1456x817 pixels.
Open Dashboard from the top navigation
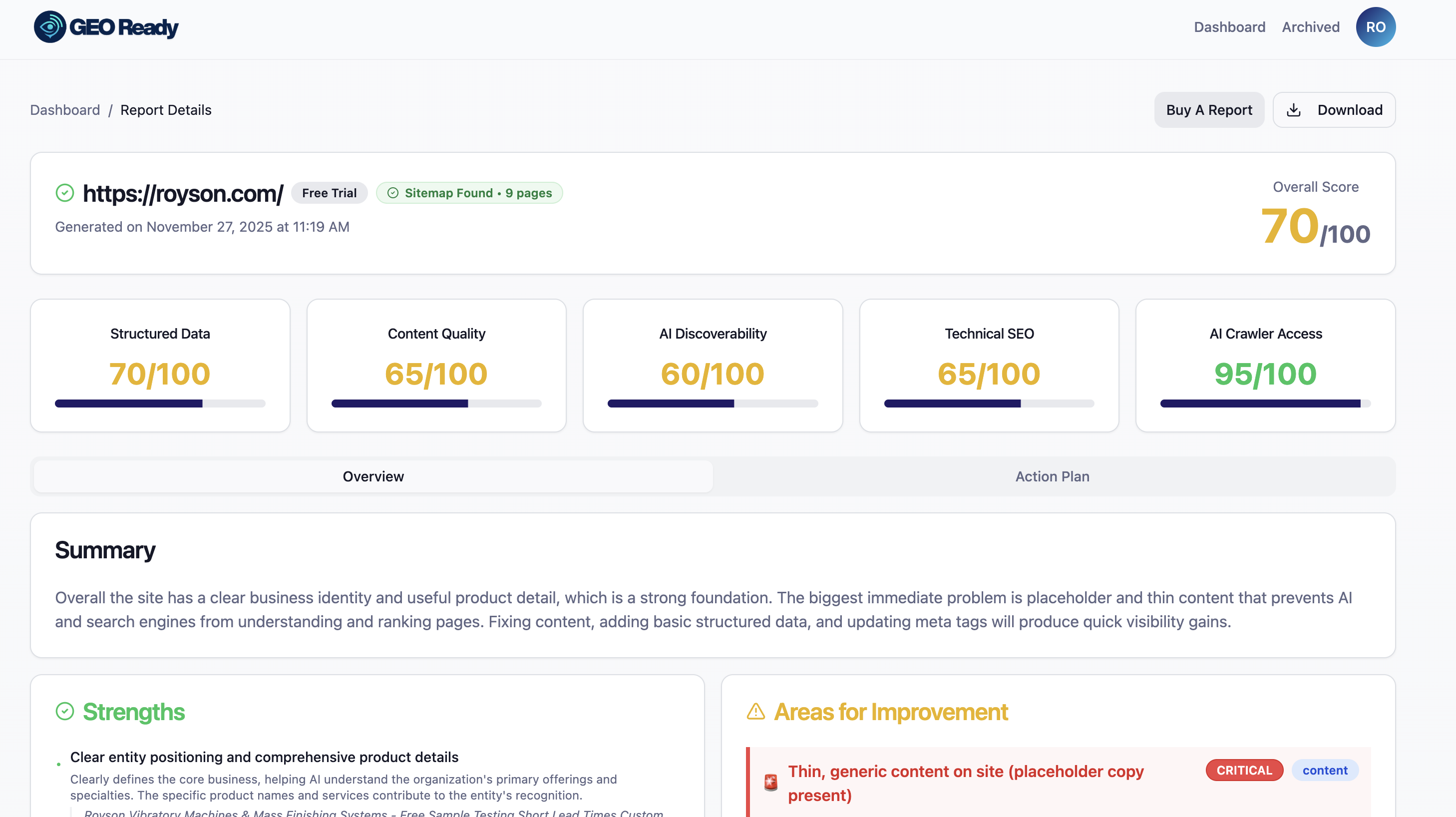coord(1229,26)
